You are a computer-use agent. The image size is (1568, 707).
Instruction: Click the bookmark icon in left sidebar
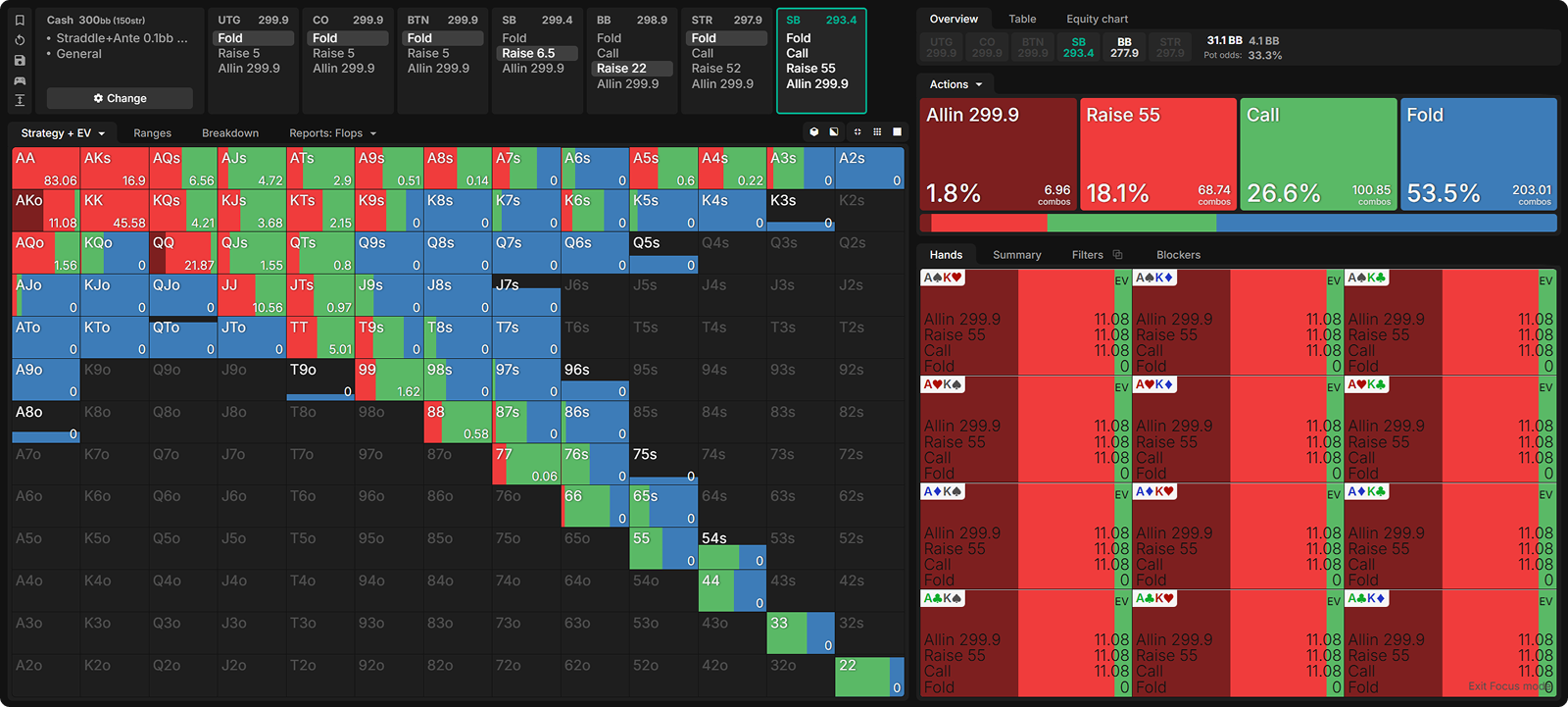pos(20,20)
